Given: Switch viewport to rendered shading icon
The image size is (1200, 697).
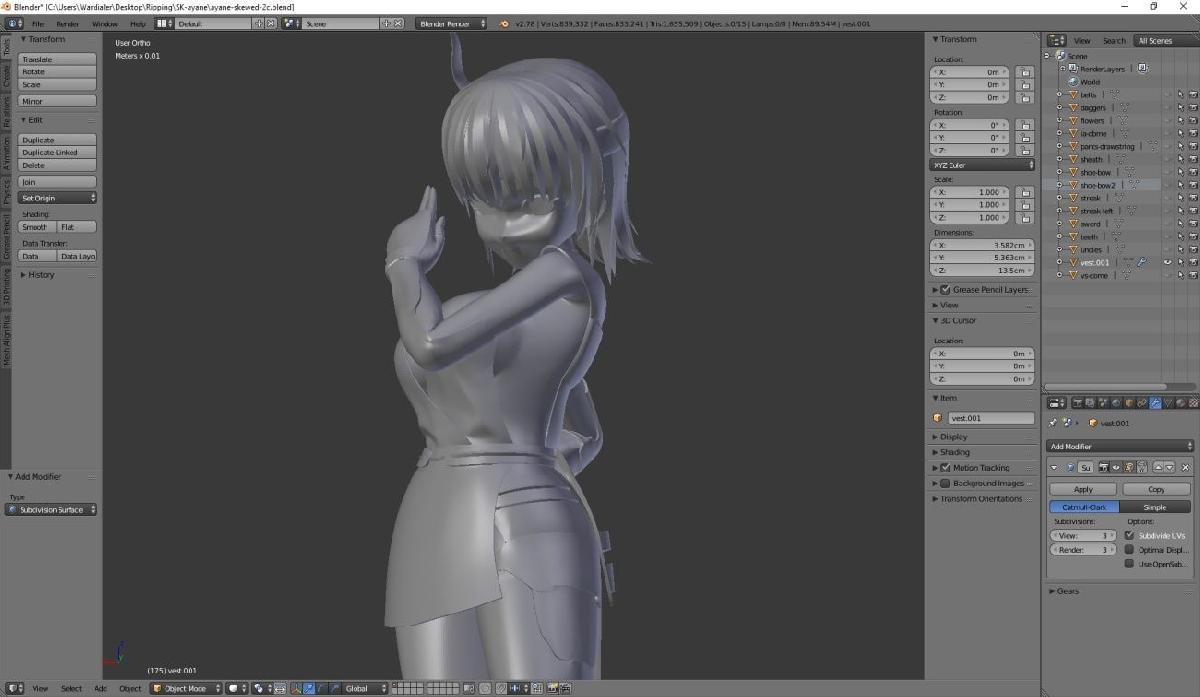Looking at the screenshot, I should pos(234,688).
